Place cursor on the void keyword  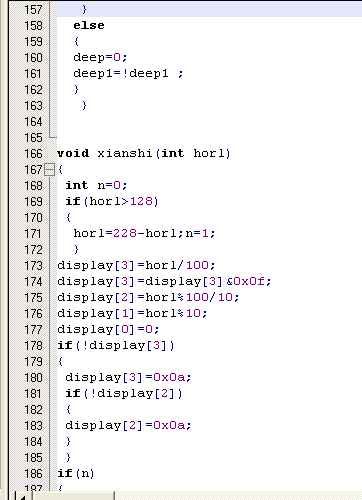(x=73, y=153)
